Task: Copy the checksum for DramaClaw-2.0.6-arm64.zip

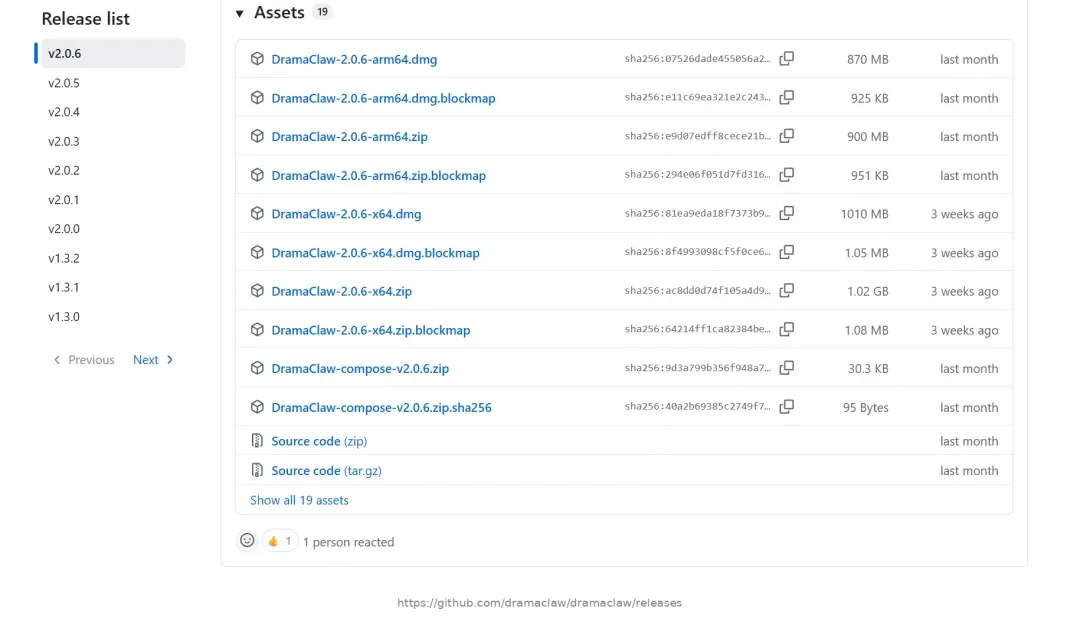Action: [x=786, y=136]
